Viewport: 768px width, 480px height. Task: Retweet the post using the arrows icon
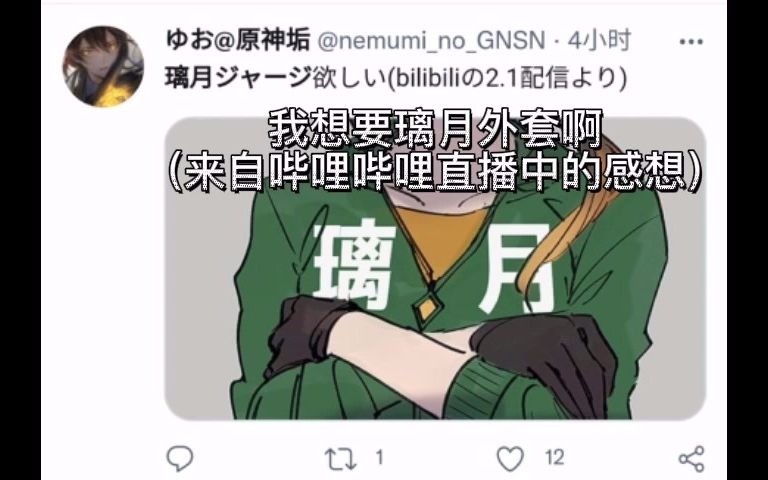tap(340, 459)
